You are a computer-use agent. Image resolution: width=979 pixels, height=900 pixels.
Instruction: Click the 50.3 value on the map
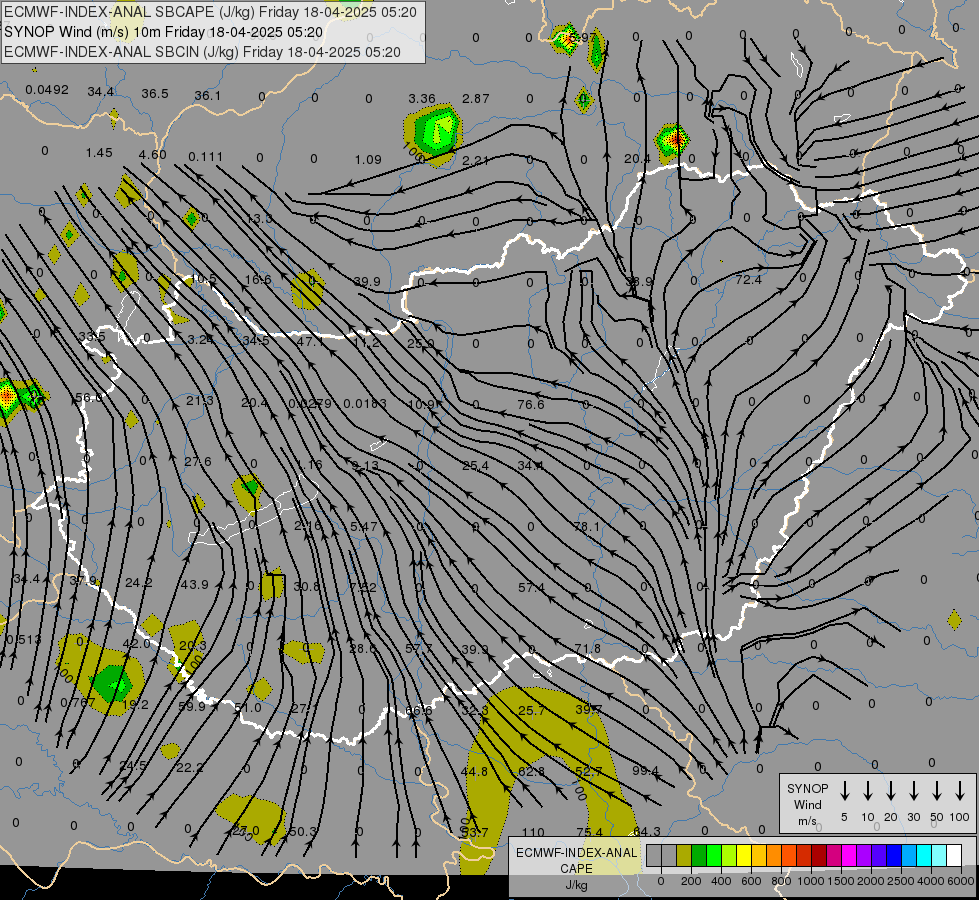[x=303, y=832]
